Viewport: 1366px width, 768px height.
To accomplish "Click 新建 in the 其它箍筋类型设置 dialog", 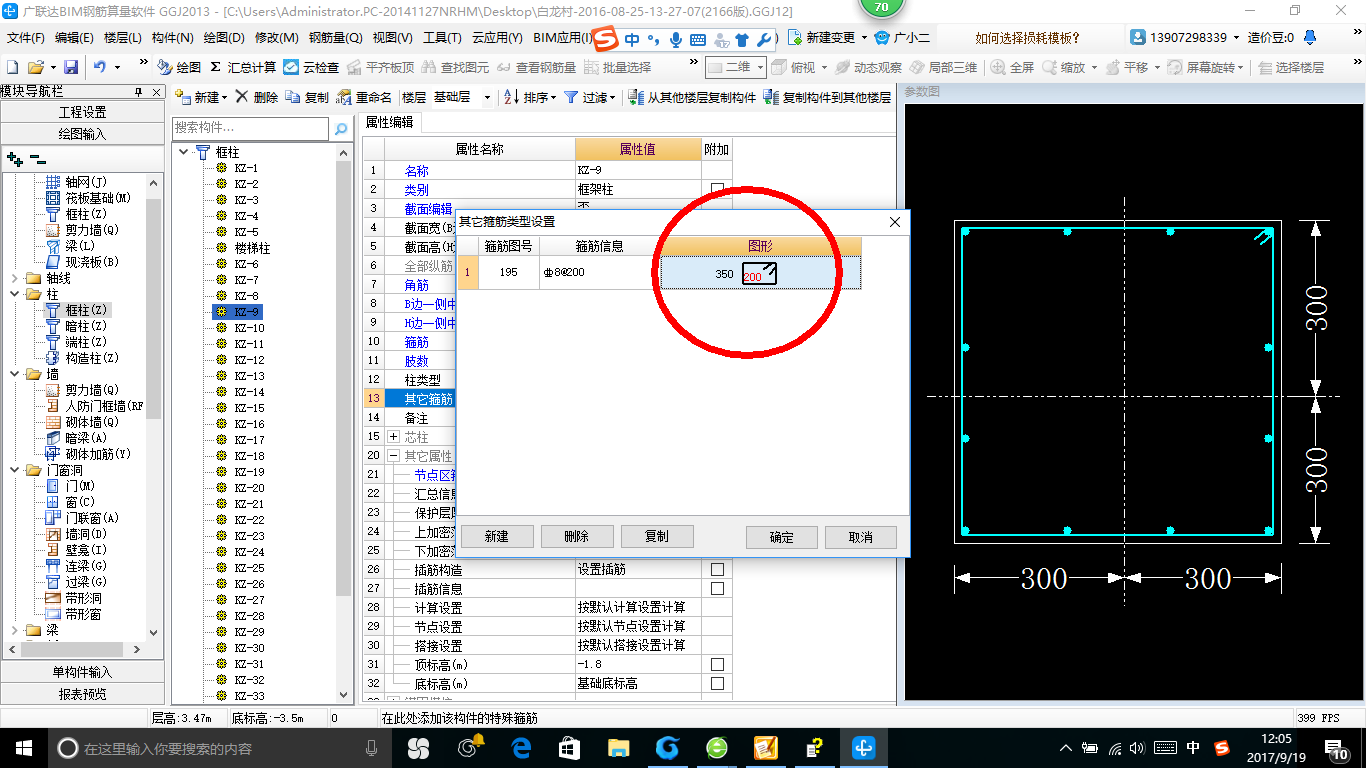I will pyautogui.click(x=497, y=536).
